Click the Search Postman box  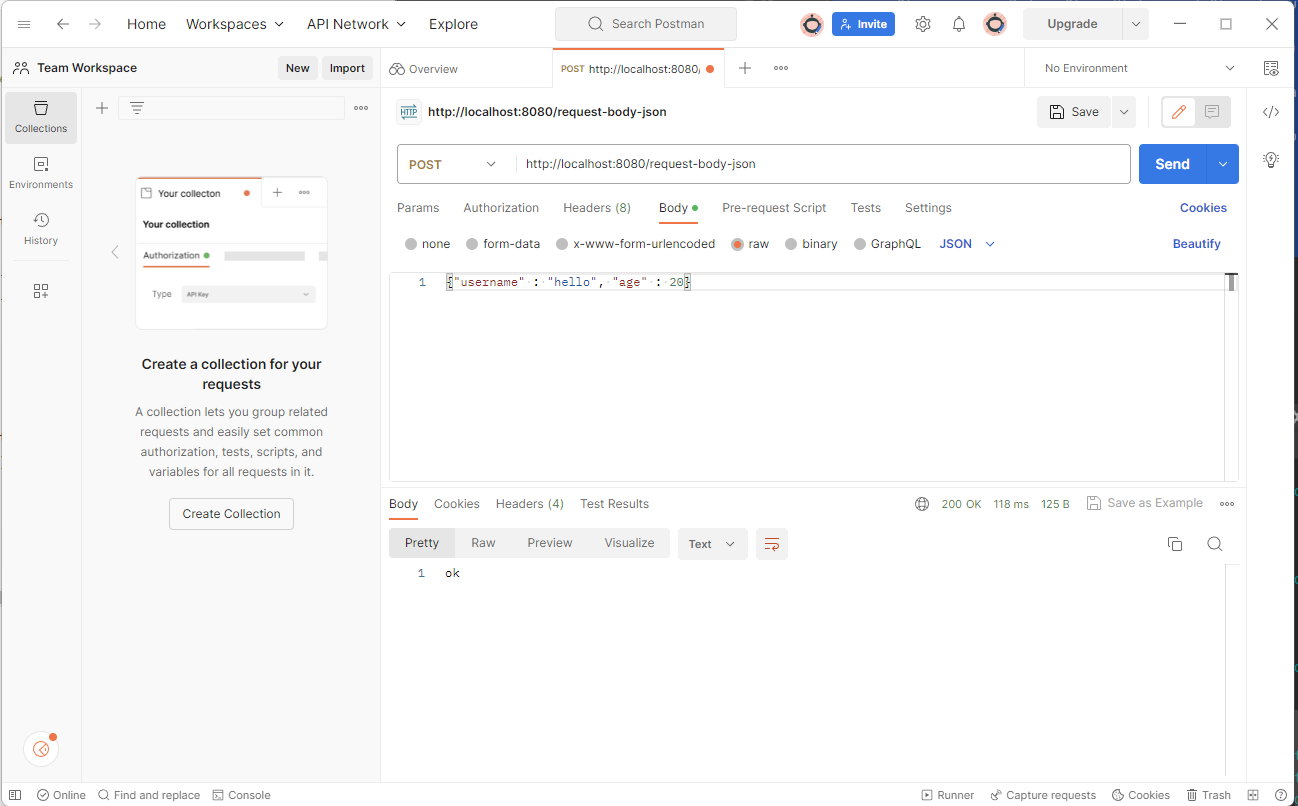point(646,24)
